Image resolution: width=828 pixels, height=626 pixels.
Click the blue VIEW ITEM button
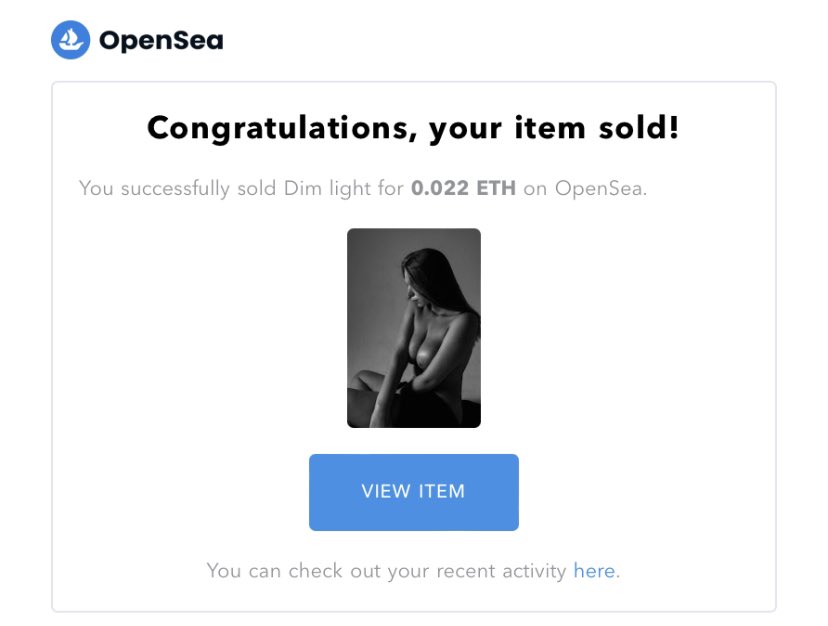coord(413,492)
